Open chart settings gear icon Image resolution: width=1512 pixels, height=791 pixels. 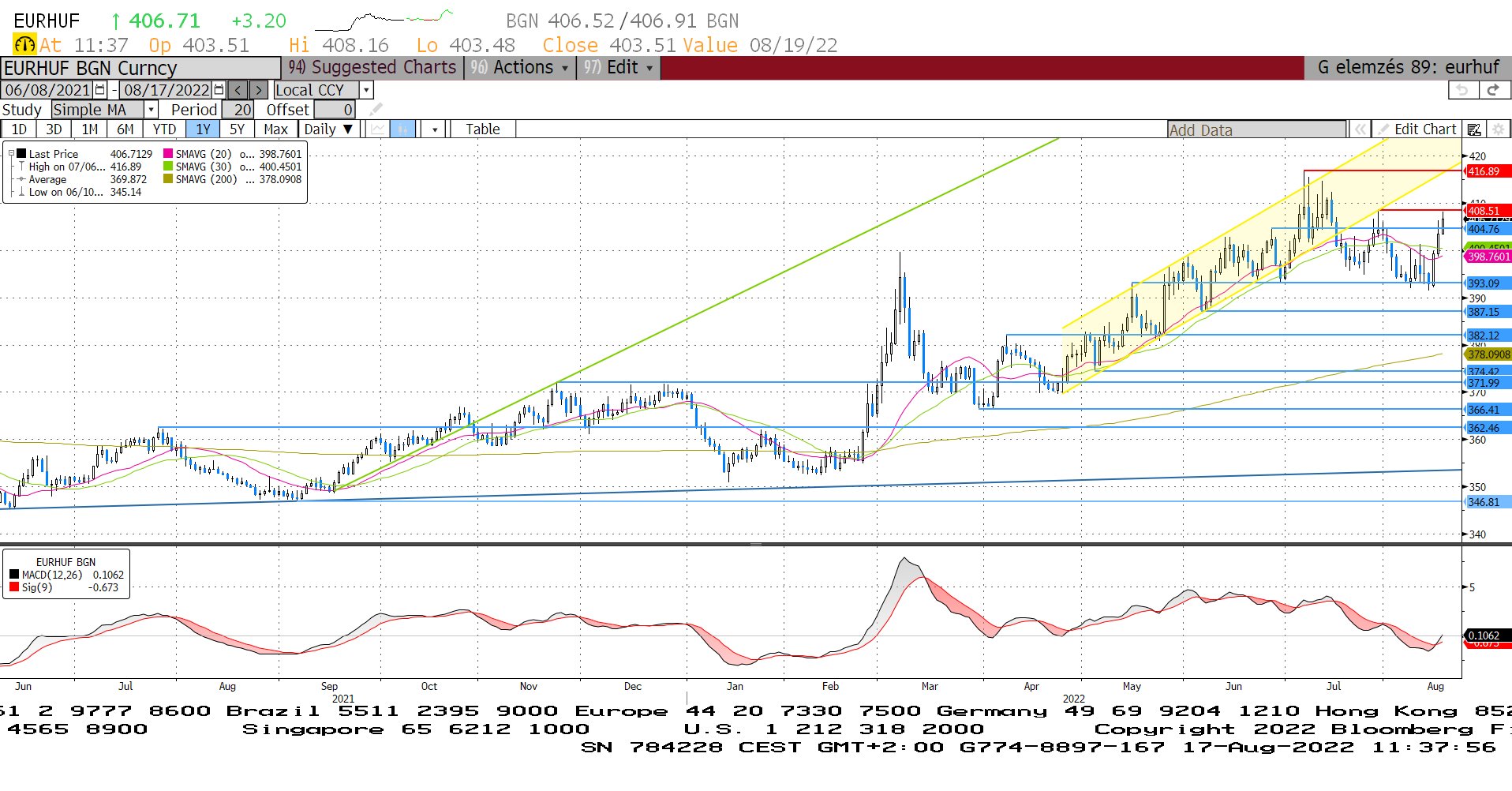(1499, 129)
